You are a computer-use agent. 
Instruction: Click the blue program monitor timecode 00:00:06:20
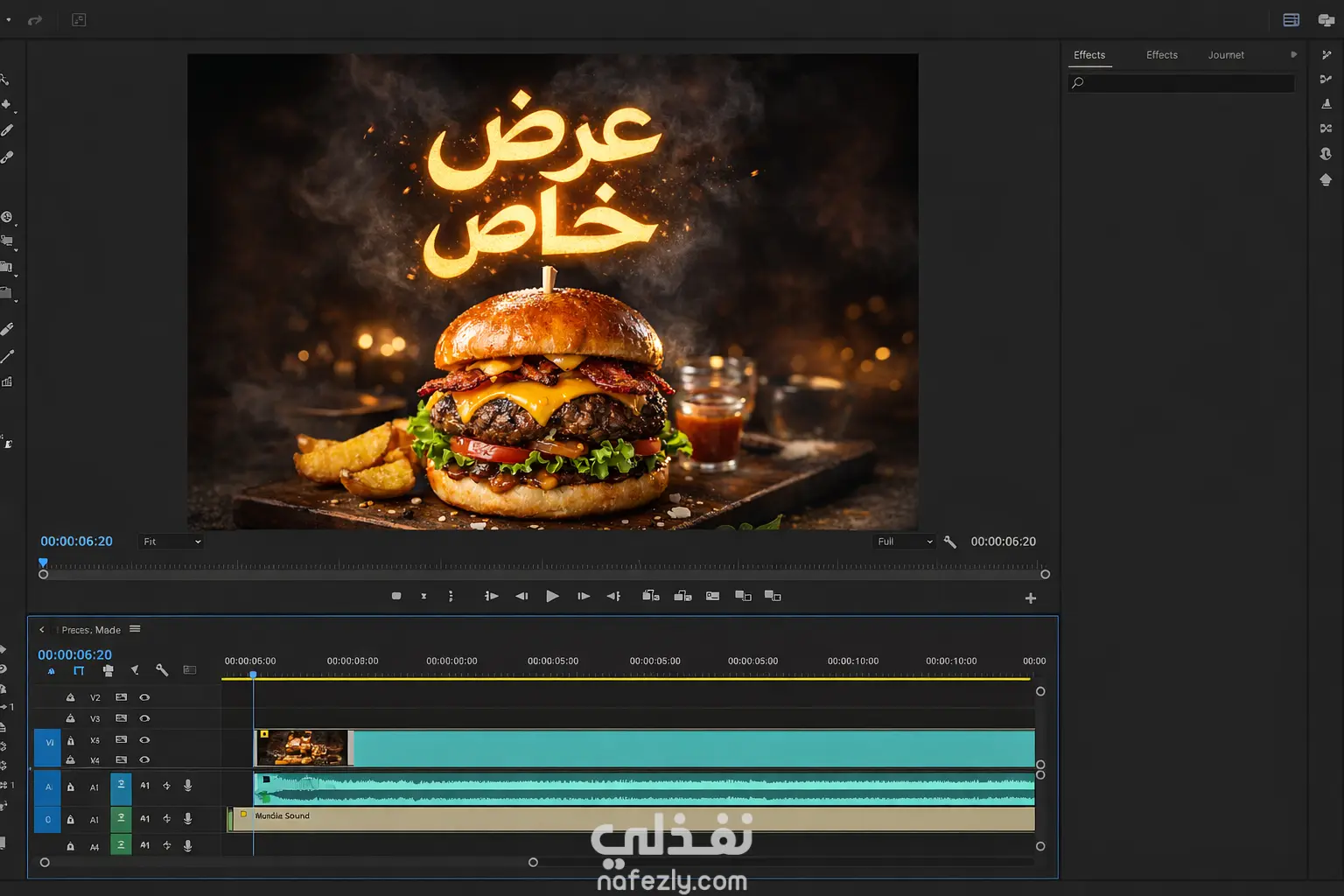[76, 542]
